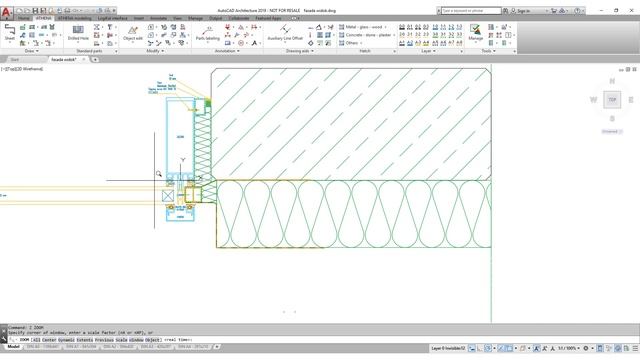640x360 pixels.
Task: Choose the Auxiliary Line Offset tool
Action: 285,33
